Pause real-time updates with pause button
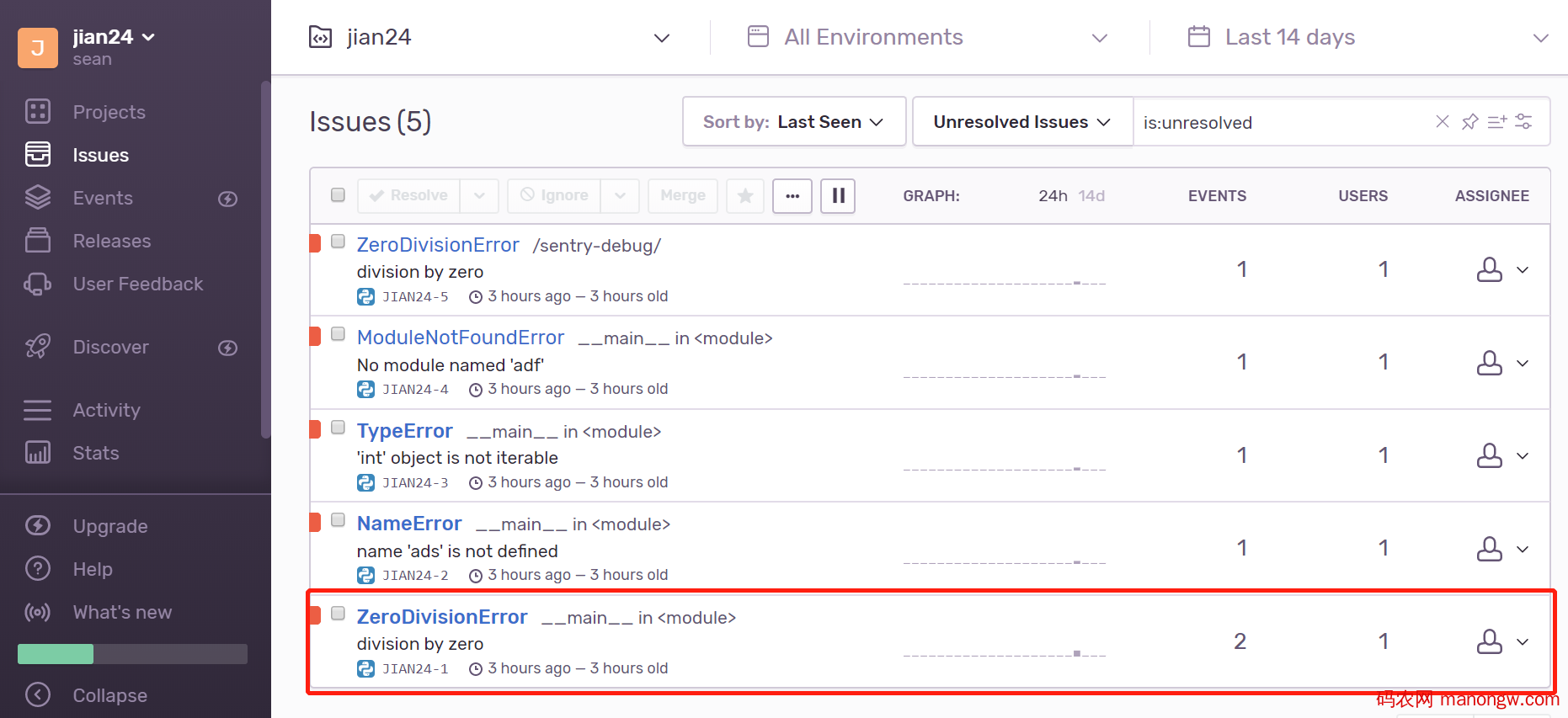This screenshot has width=1568, height=718. click(x=838, y=196)
